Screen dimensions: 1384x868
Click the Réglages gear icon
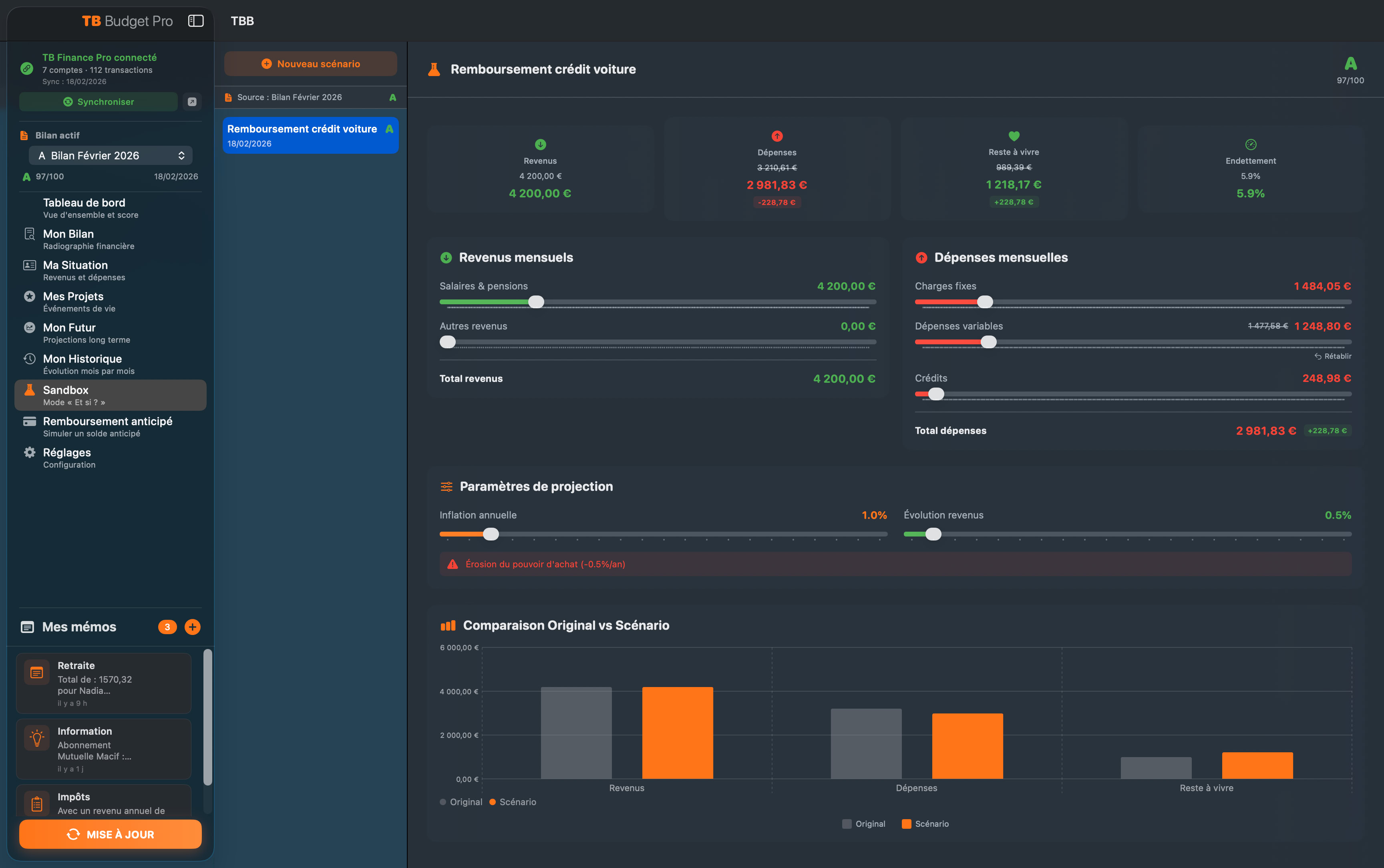point(29,452)
